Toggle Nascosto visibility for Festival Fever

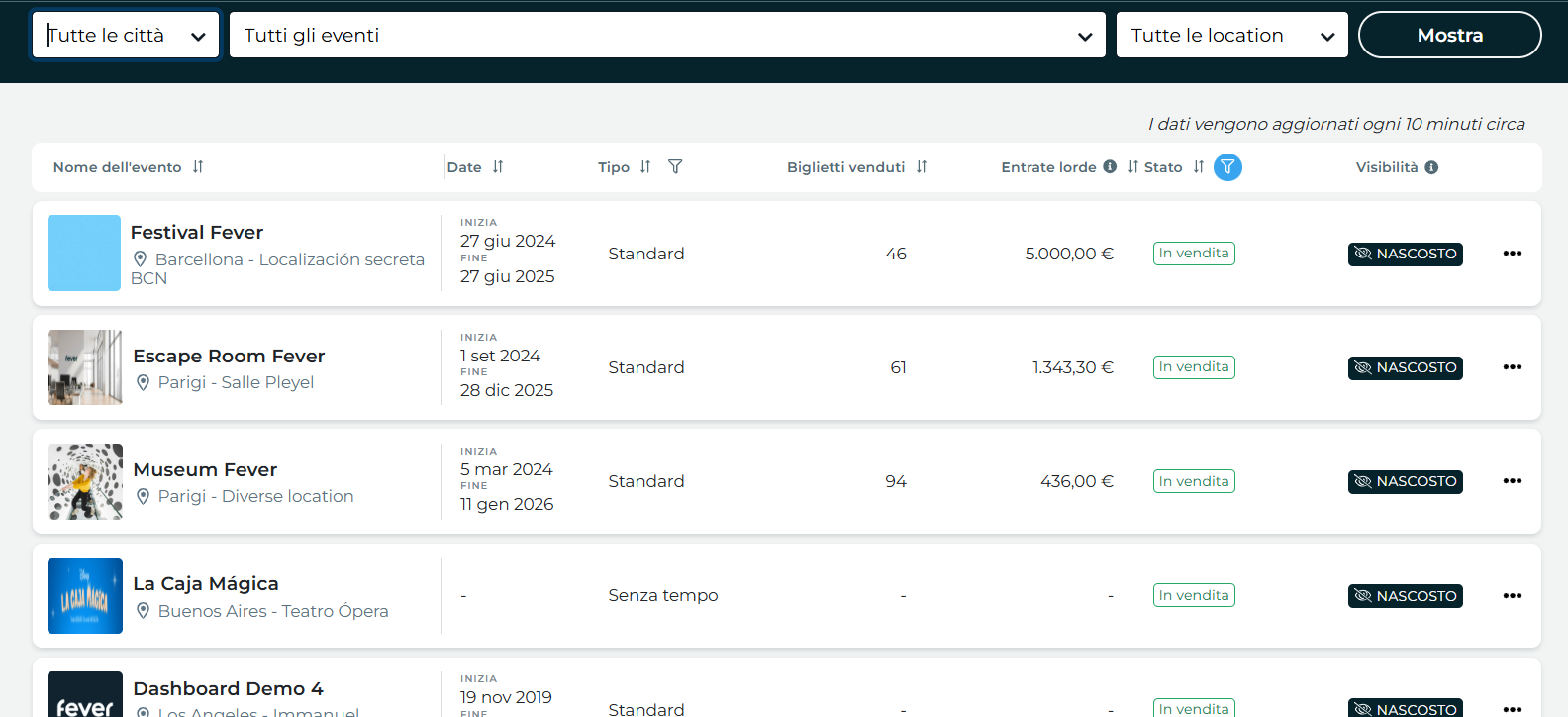click(x=1406, y=254)
